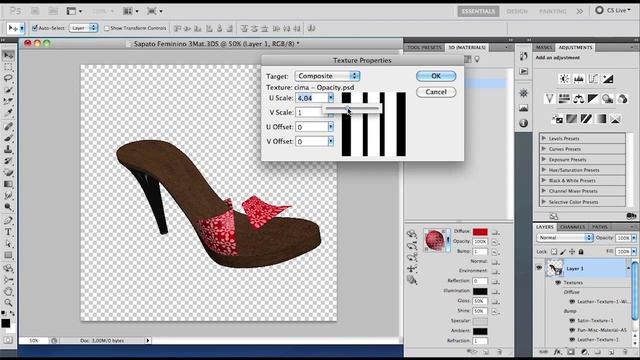Select the Lasso tool

tap(8, 78)
